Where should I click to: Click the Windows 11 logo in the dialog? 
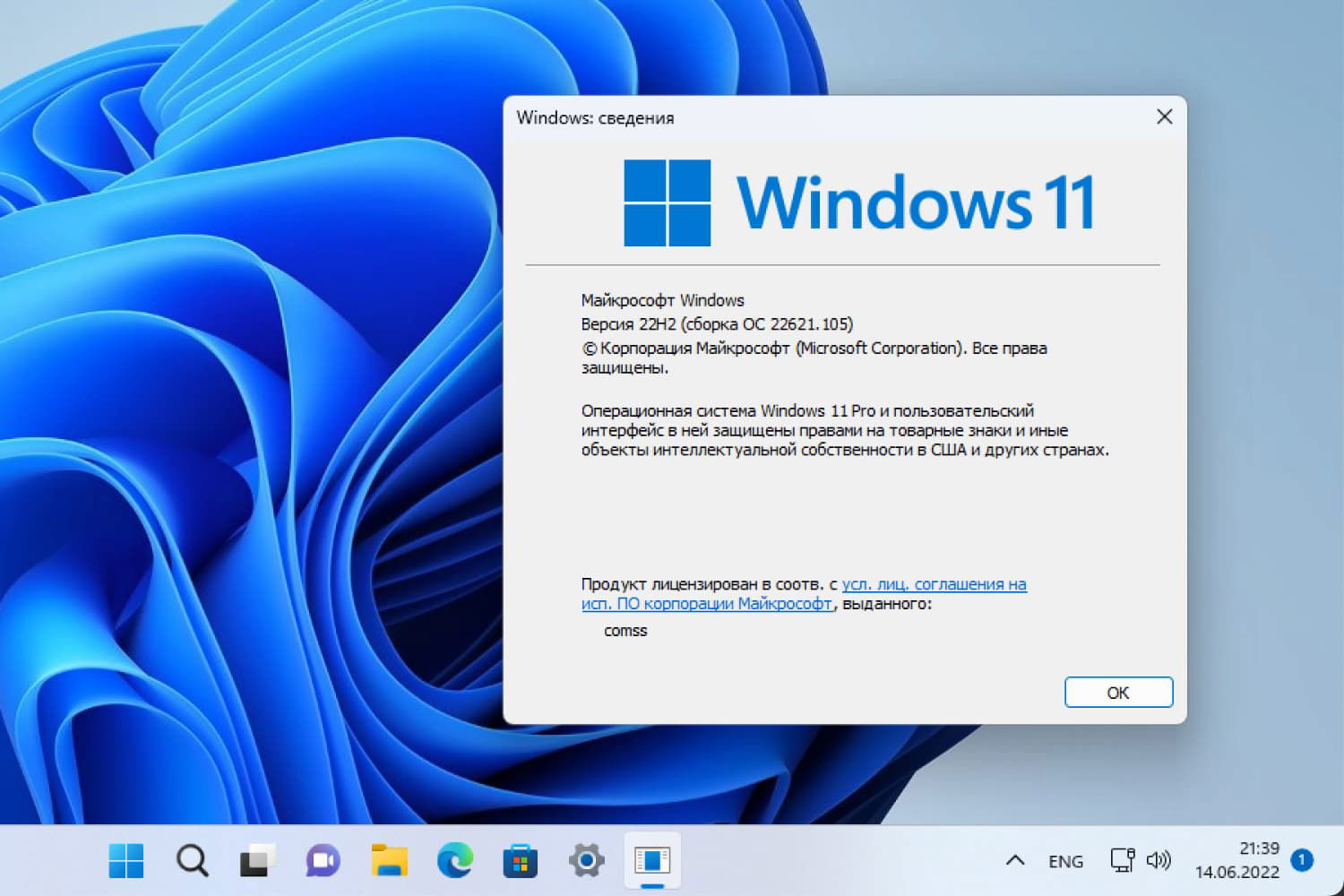pos(857,202)
